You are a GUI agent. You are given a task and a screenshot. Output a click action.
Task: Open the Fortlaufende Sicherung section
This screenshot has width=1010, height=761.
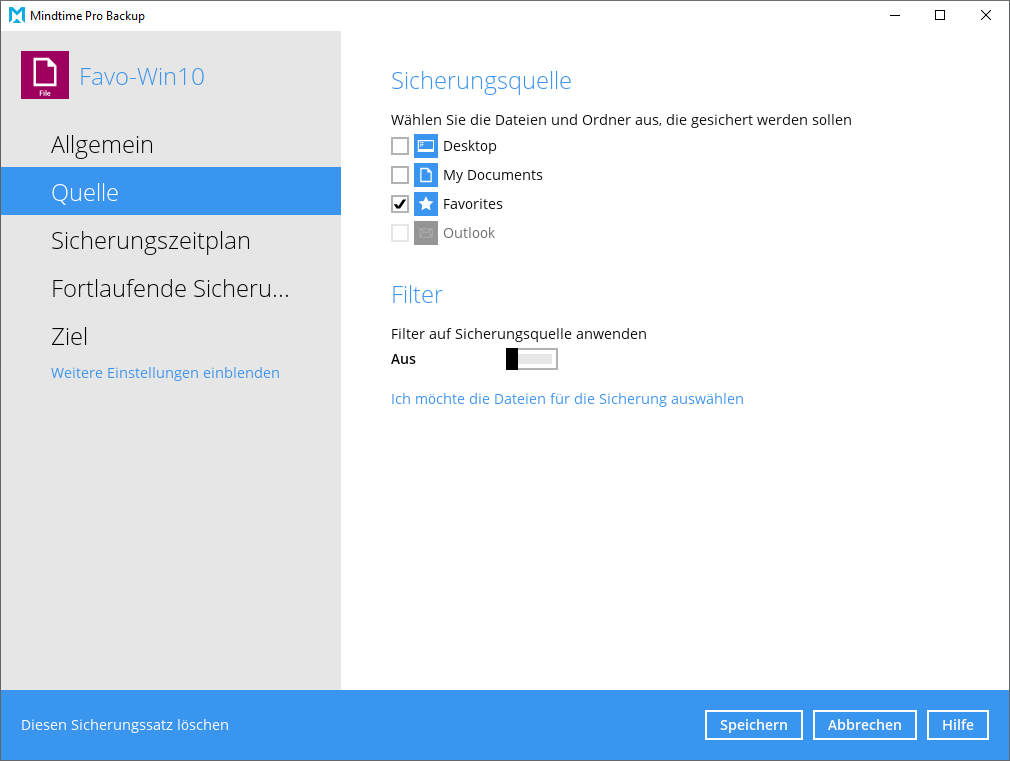[171, 289]
